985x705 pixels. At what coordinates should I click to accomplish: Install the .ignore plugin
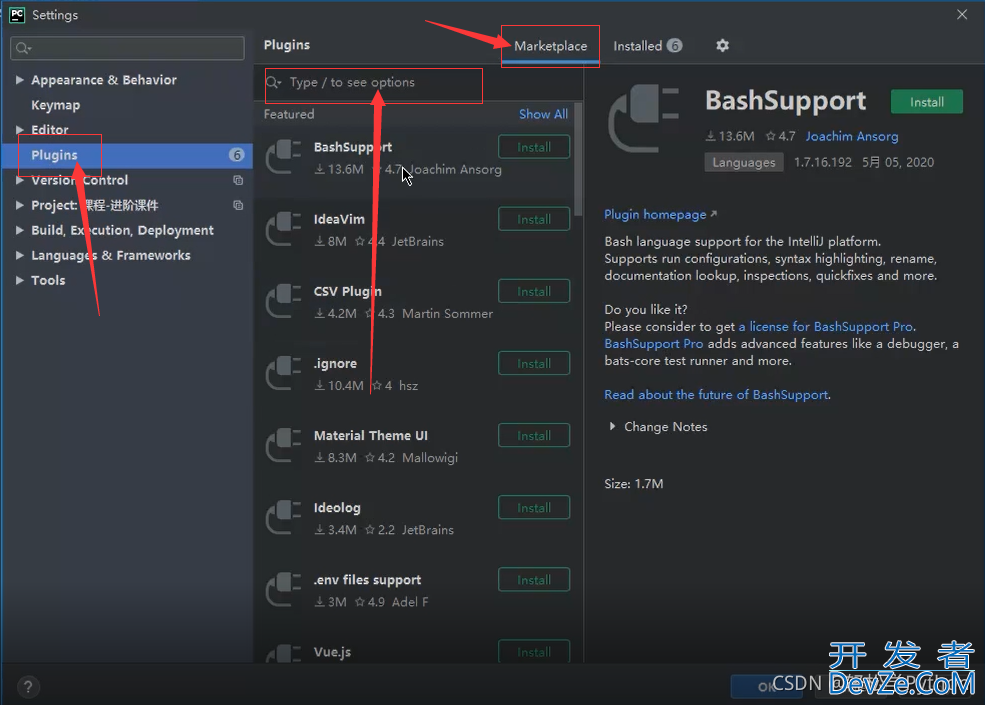(x=534, y=364)
